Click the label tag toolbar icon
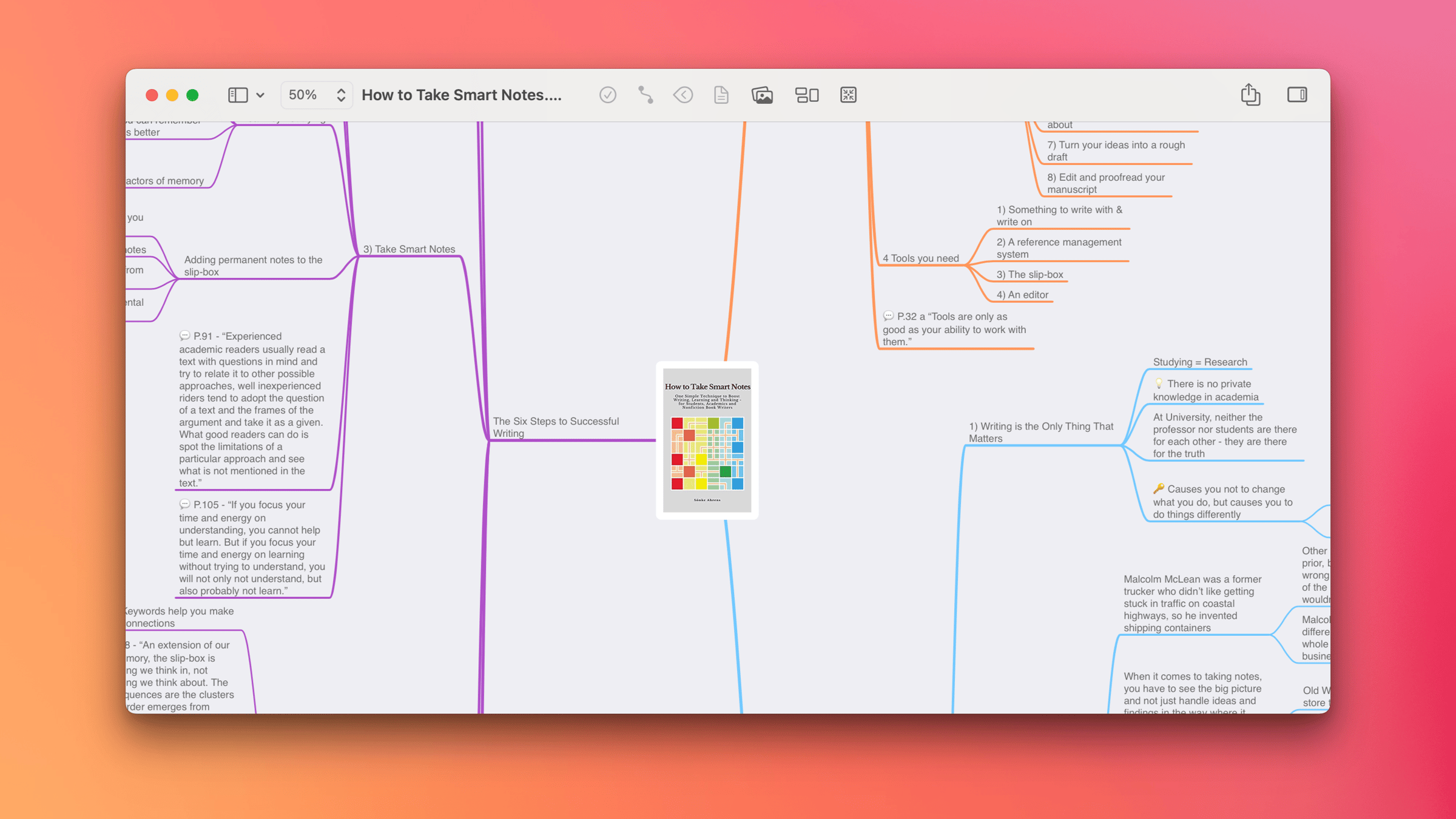The height and width of the screenshot is (819, 1456). (x=683, y=95)
